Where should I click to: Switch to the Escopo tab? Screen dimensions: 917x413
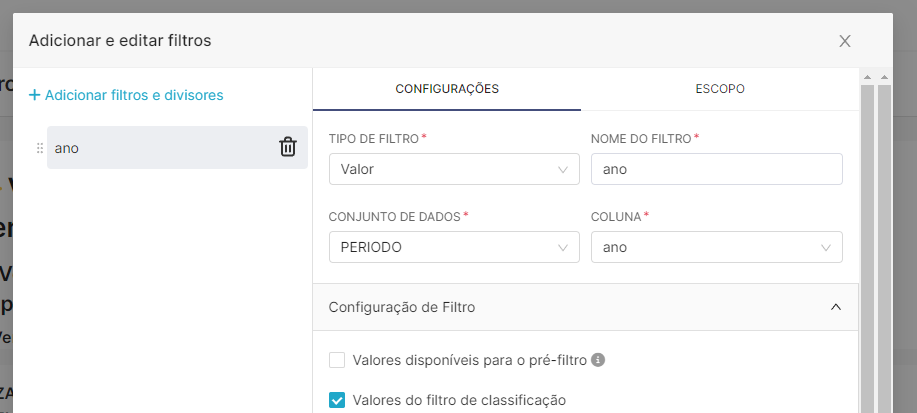point(719,89)
